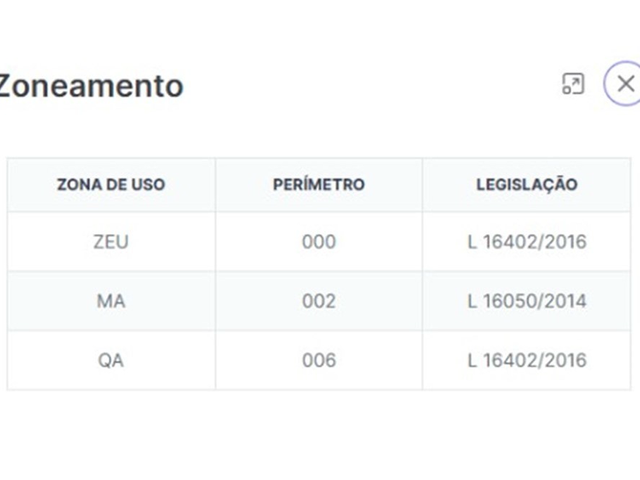Image resolution: width=640 pixels, height=480 pixels.
Task: Click the table header row
Action: click(215, 185)
